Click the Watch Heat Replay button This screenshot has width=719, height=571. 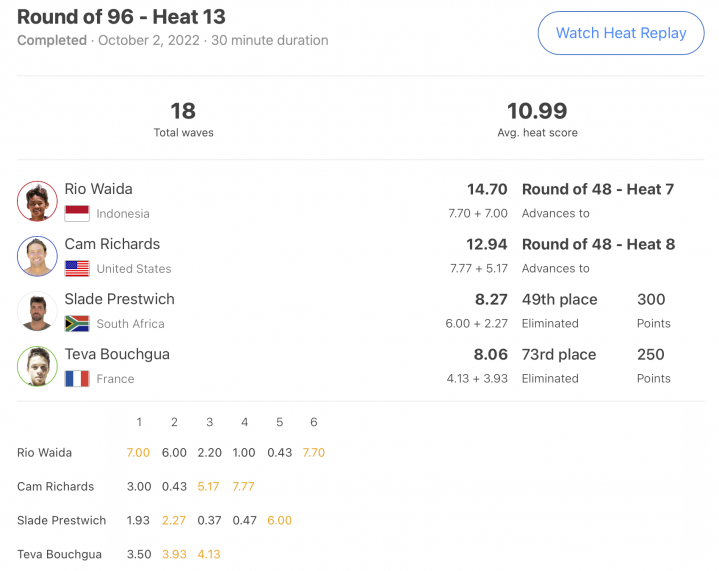pyautogui.click(x=621, y=33)
